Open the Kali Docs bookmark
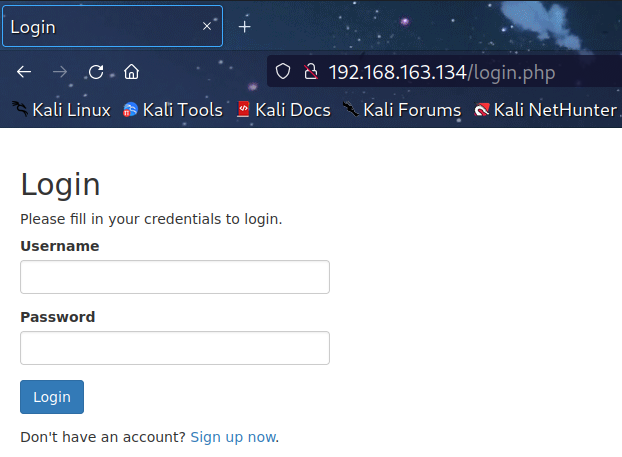This screenshot has height=457, width=622. point(283,110)
